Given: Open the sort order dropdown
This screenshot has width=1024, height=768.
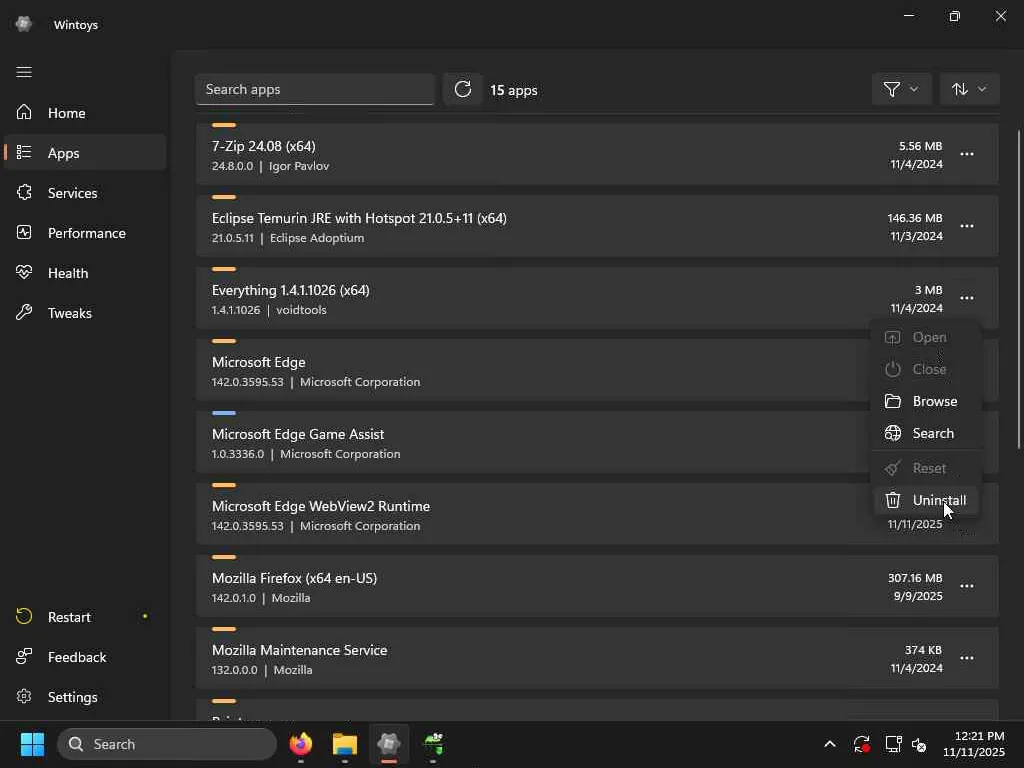Looking at the screenshot, I should coord(969,89).
